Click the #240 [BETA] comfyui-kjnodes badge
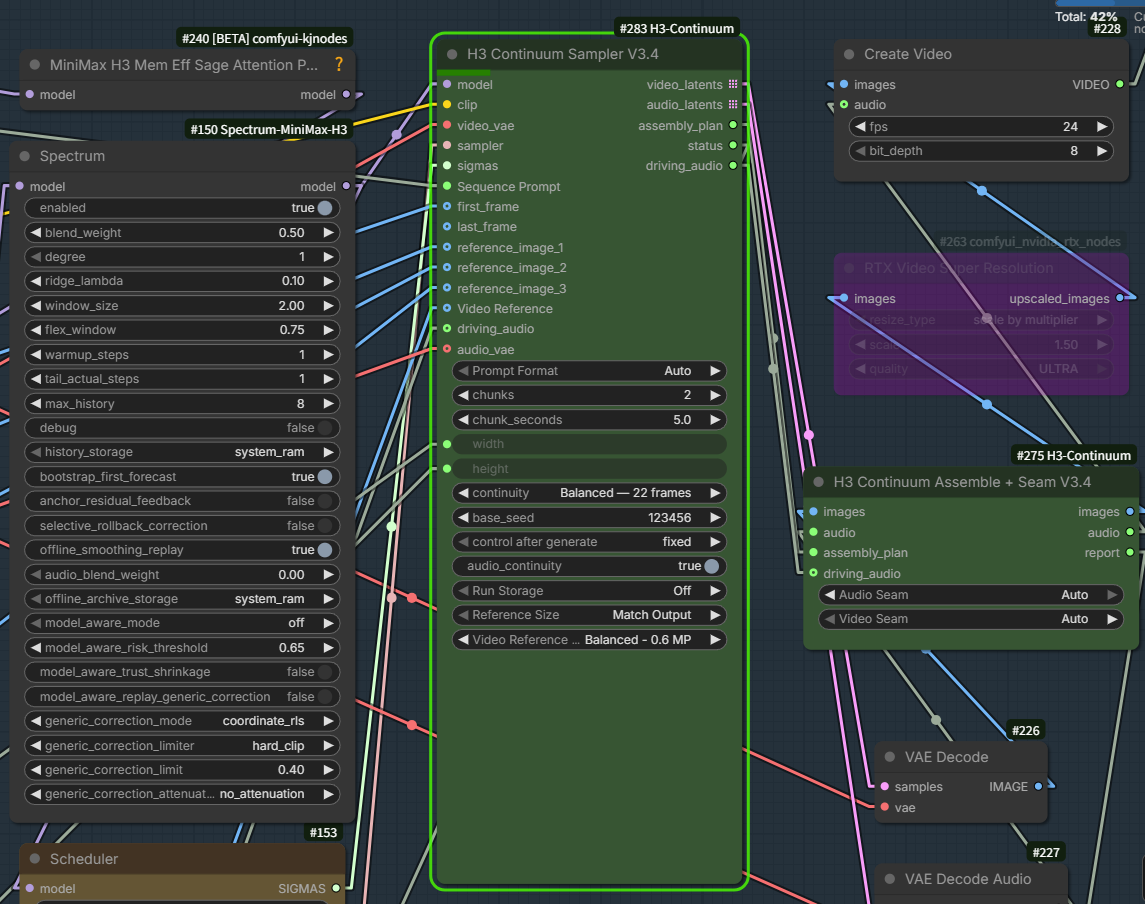Viewport: 1145px width, 904px height. [265, 38]
